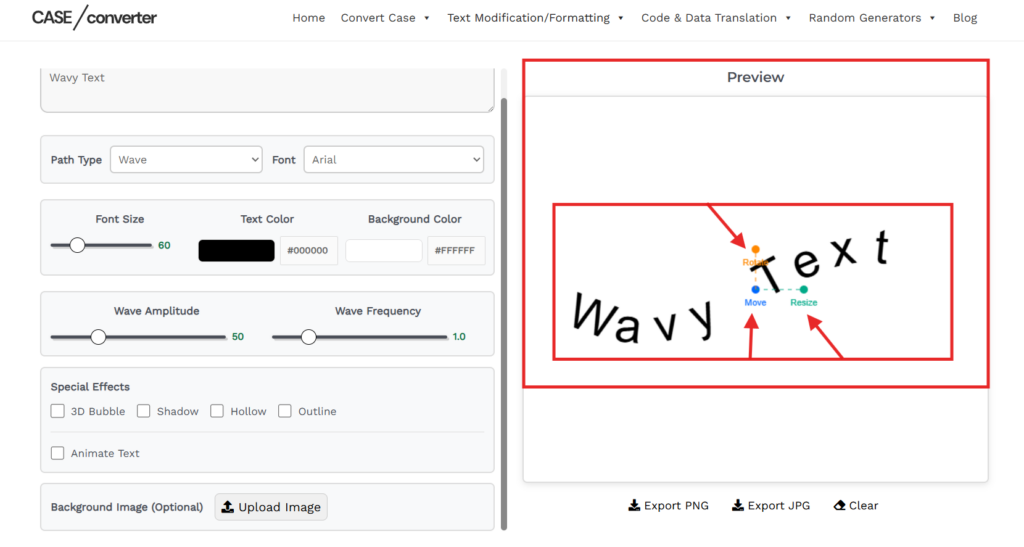The width and height of the screenshot is (1024, 547).
Task: Toggle the Shadow effect checkbox
Action: tap(144, 411)
